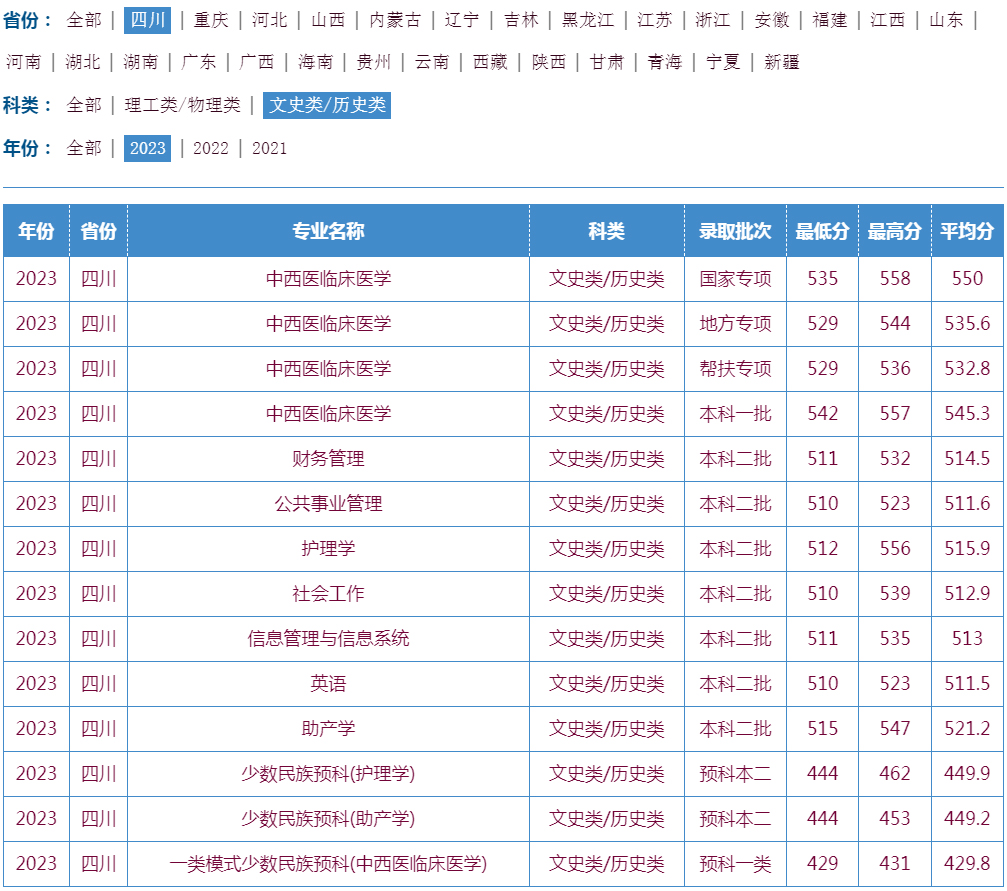Click 少数民族预科(护理学) cell
Image resolution: width=1007 pixels, height=891 pixels.
coord(328,773)
